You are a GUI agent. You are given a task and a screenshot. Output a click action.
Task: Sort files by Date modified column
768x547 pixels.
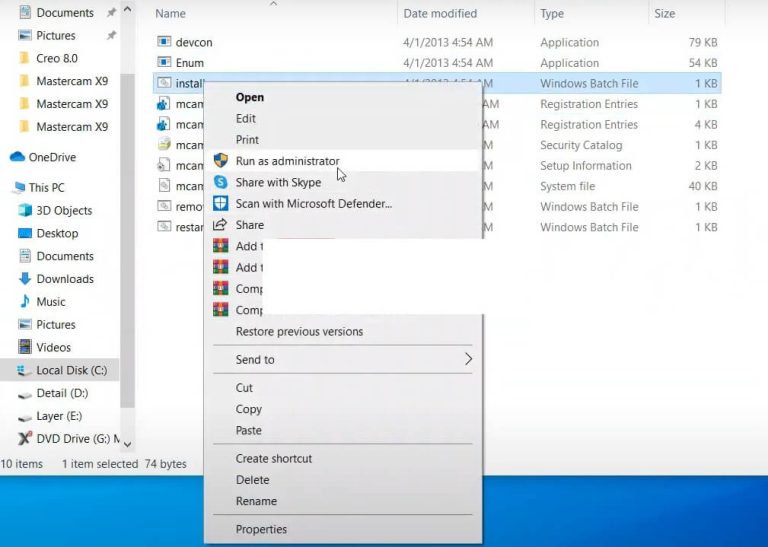point(441,14)
